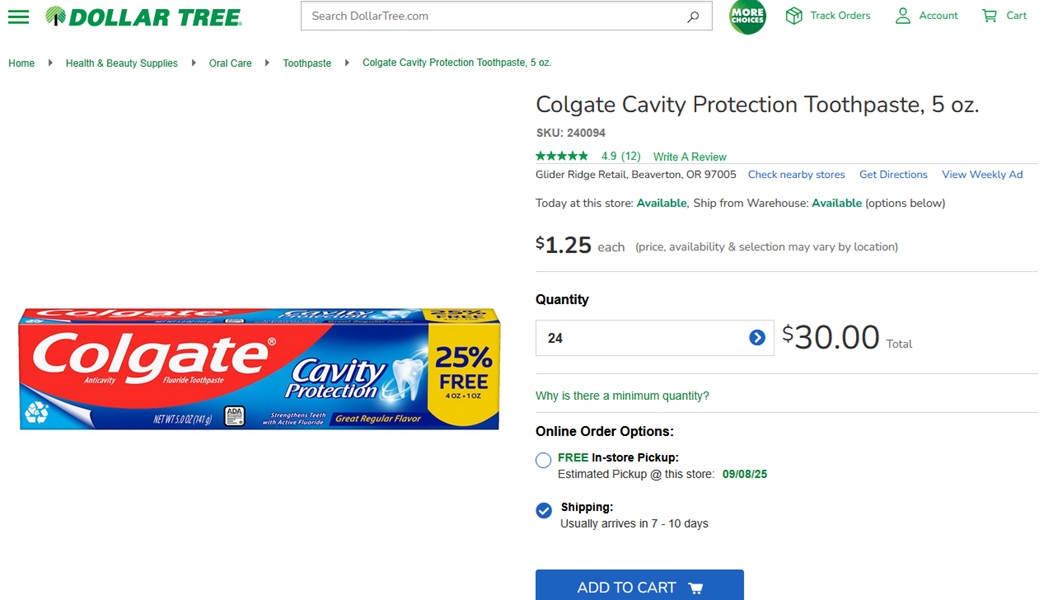
Task: Open the quantity dropdown arrow
Action: [x=757, y=338]
